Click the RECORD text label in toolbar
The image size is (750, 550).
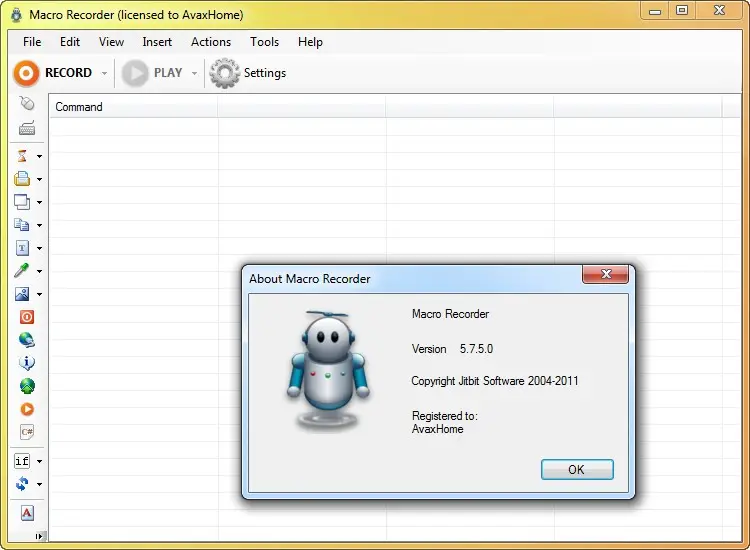pos(68,73)
